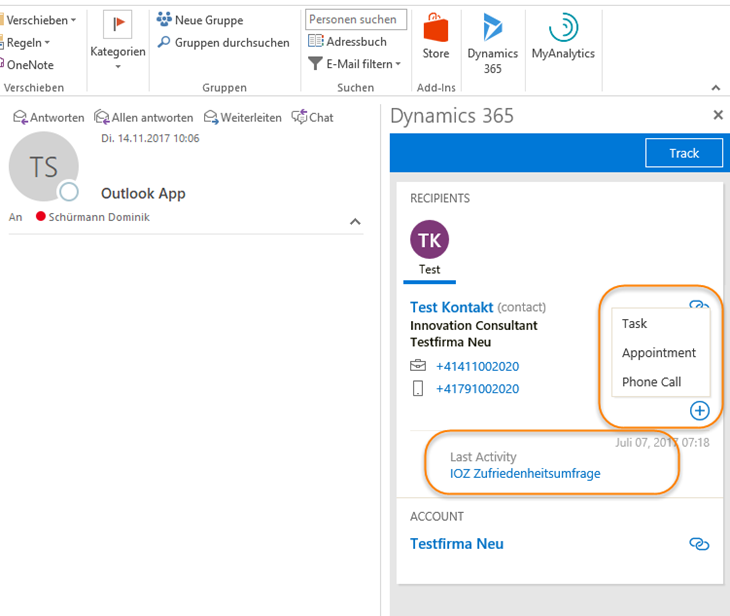Viewport: 730px width, 616px height.
Task: Open the Verschieben dropdown in the ribbon
Action: click(40, 20)
